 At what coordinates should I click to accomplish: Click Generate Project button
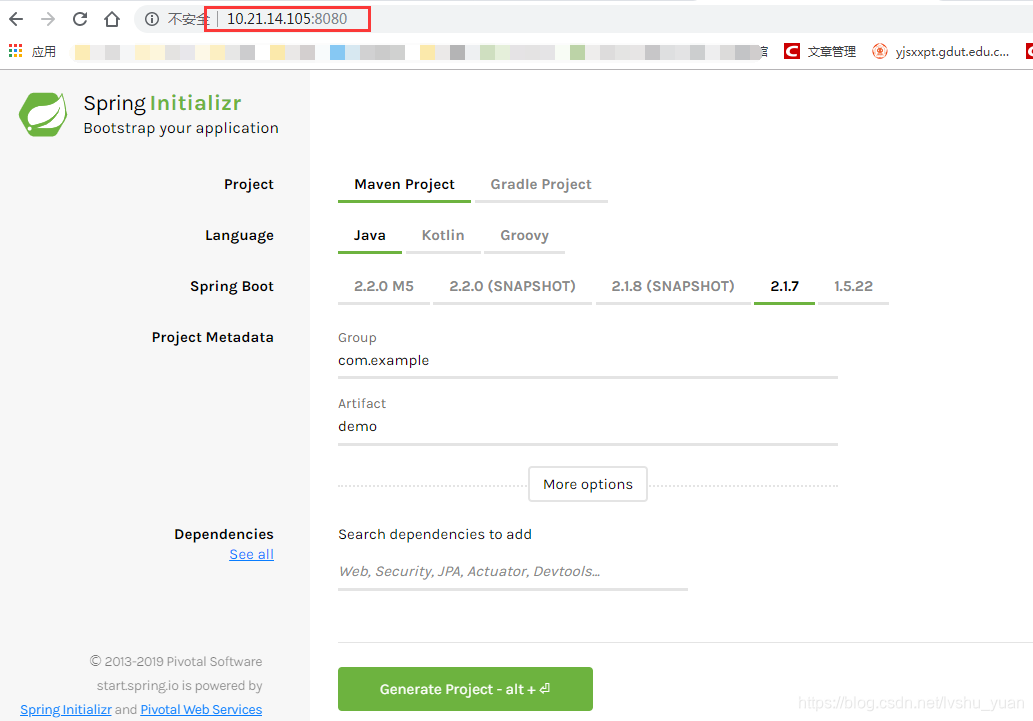465,689
